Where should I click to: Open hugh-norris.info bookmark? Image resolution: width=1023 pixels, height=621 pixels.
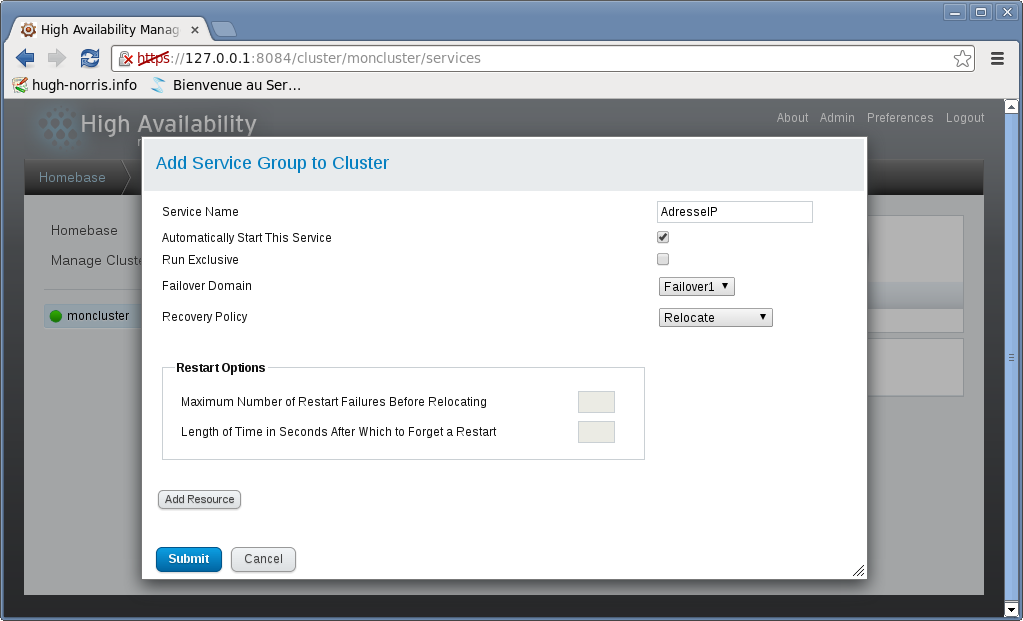tap(75, 85)
